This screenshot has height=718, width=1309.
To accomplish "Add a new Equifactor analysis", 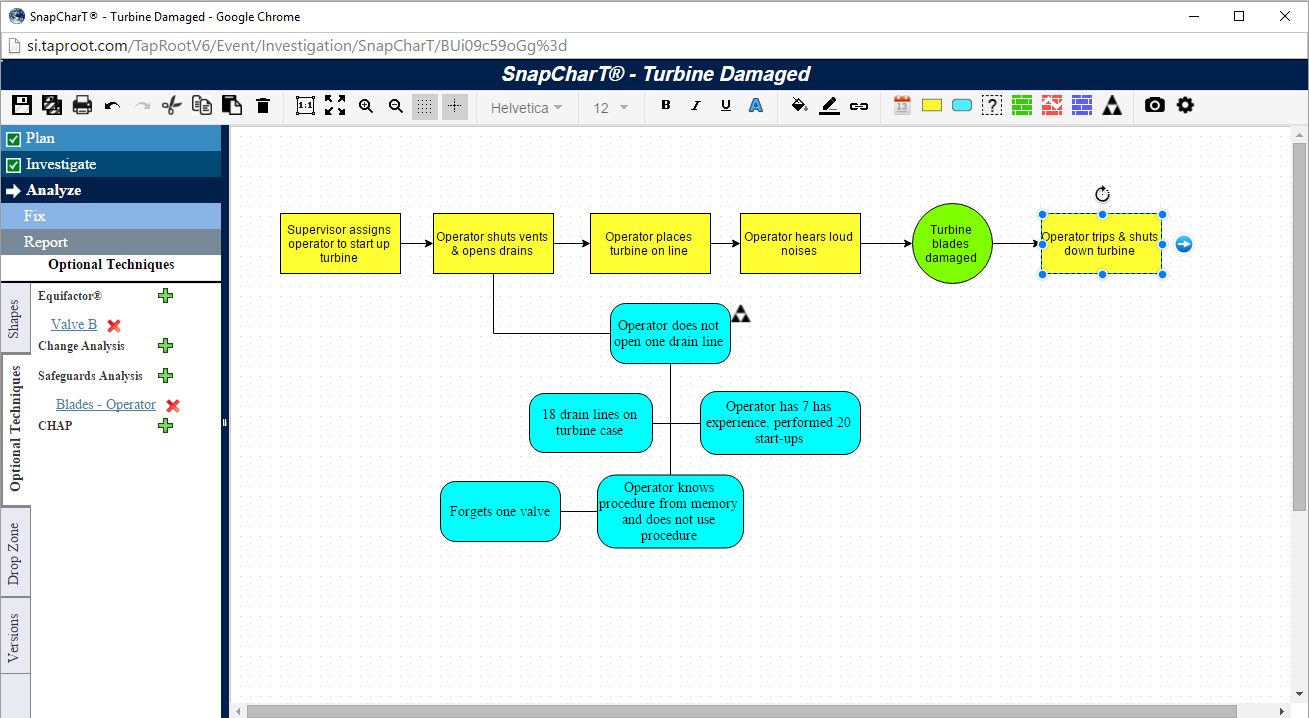I will point(166,296).
